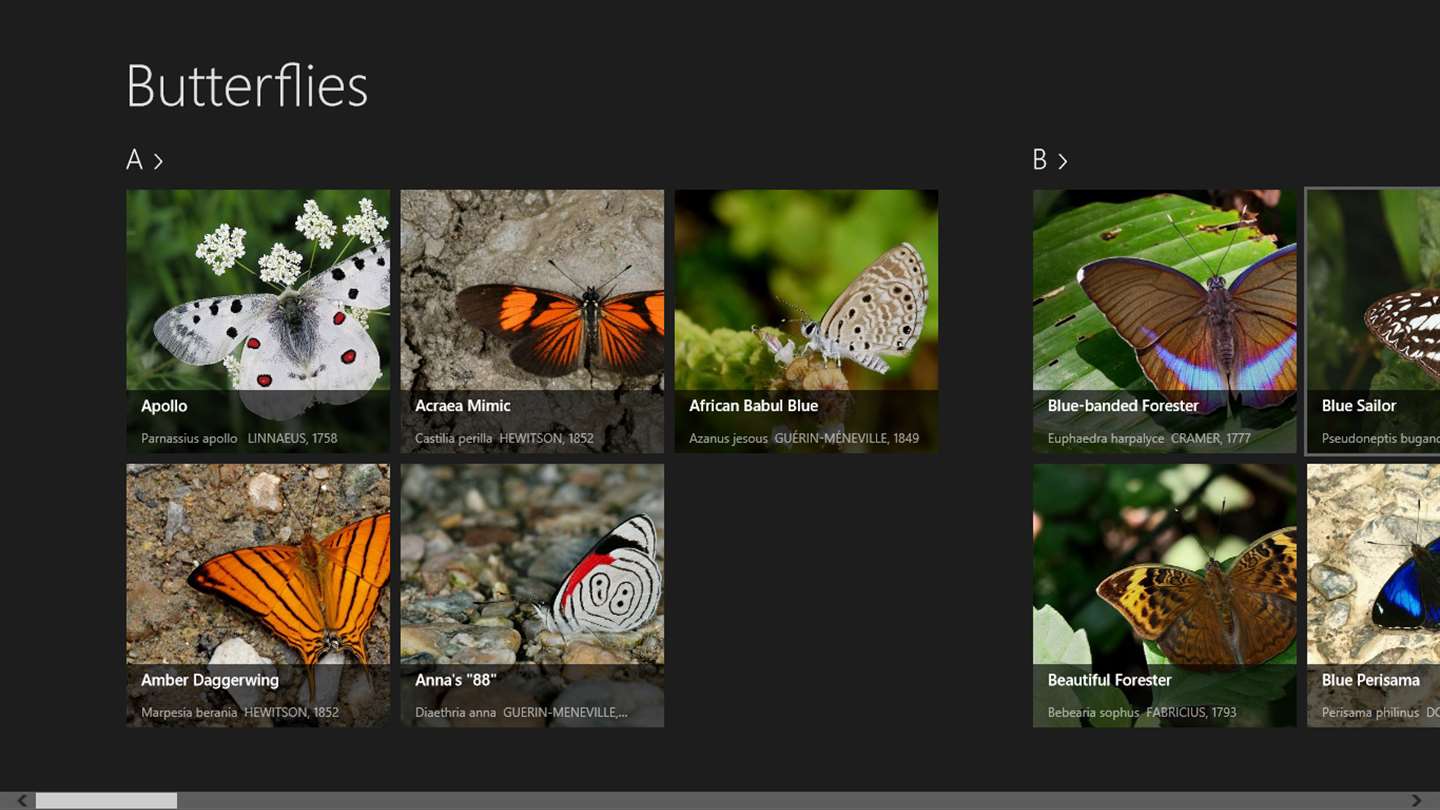The image size is (1440, 810).
Task: Expand the B group chevron
Action: pyautogui.click(x=1062, y=161)
